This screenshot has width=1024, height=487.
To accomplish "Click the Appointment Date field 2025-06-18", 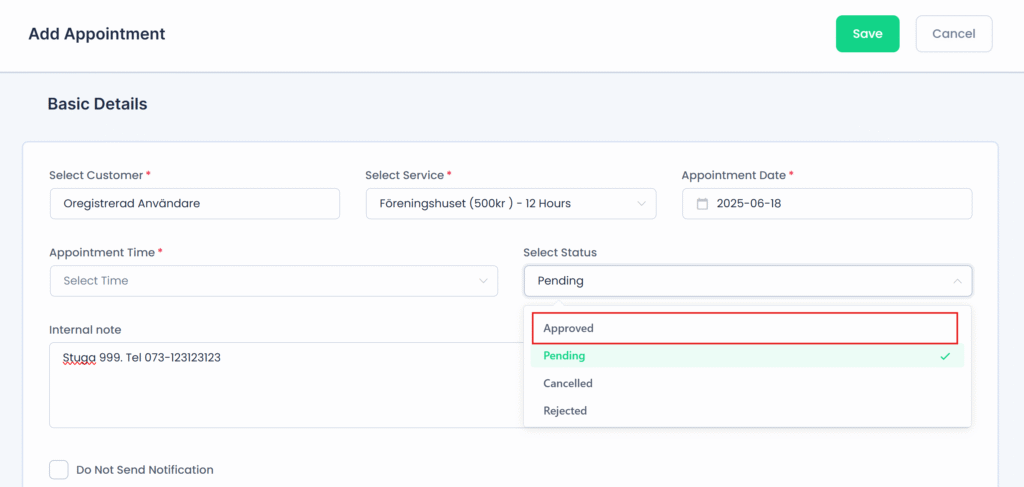I will 827,204.
